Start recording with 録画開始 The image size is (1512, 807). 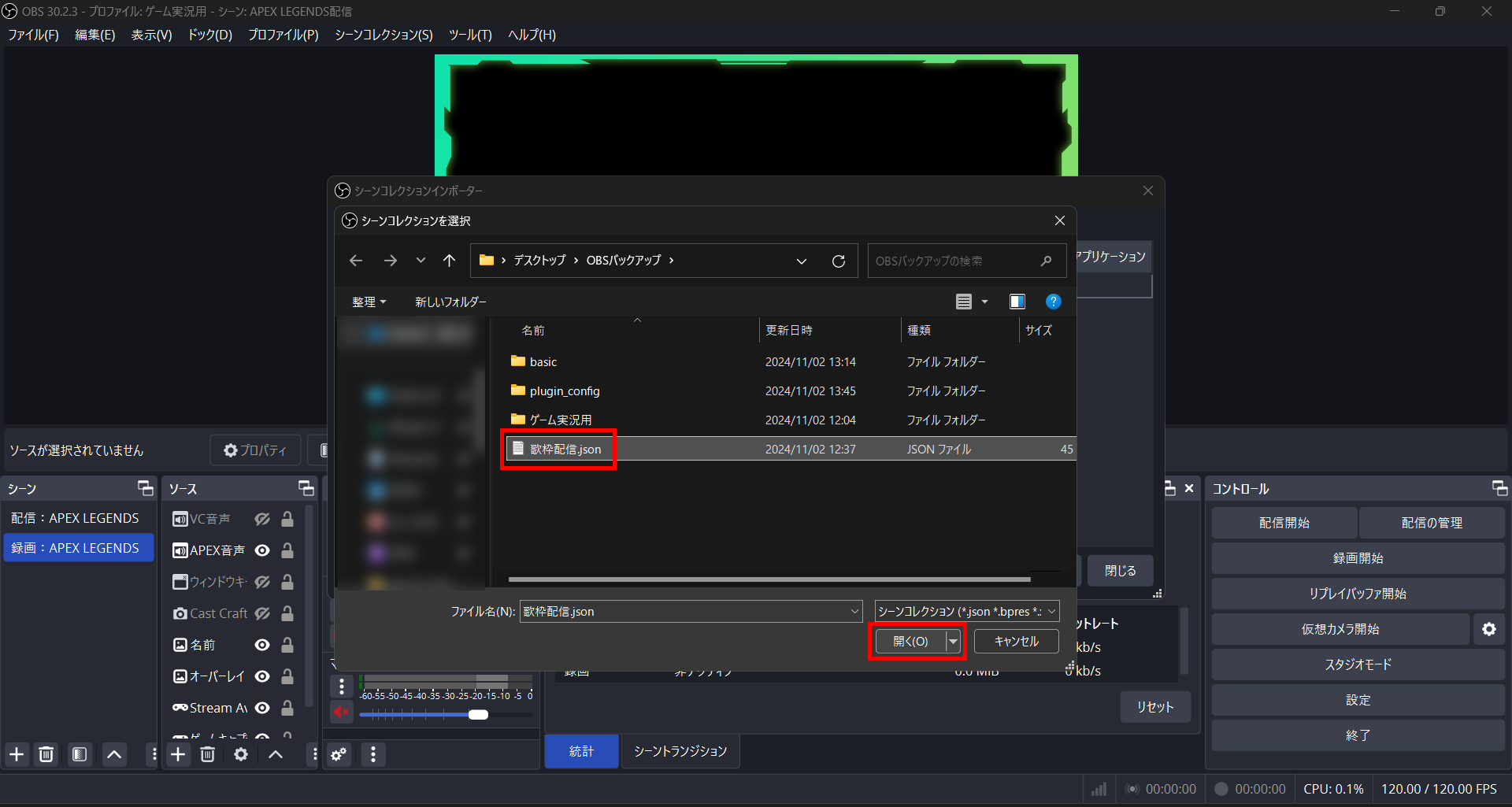click(x=1358, y=558)
